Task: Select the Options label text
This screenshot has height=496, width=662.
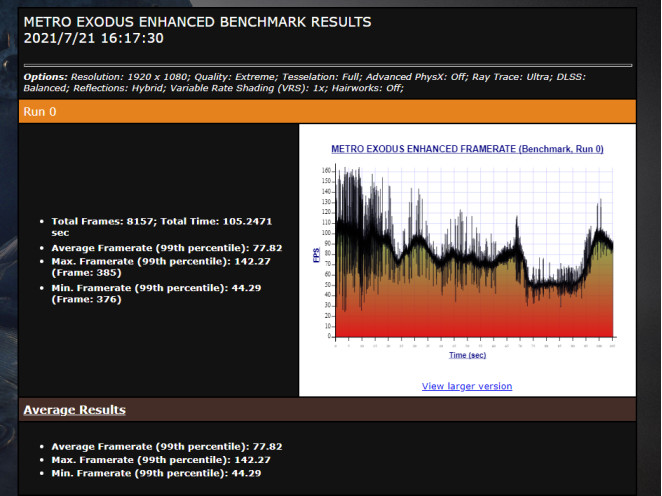Action: [46, 77]
